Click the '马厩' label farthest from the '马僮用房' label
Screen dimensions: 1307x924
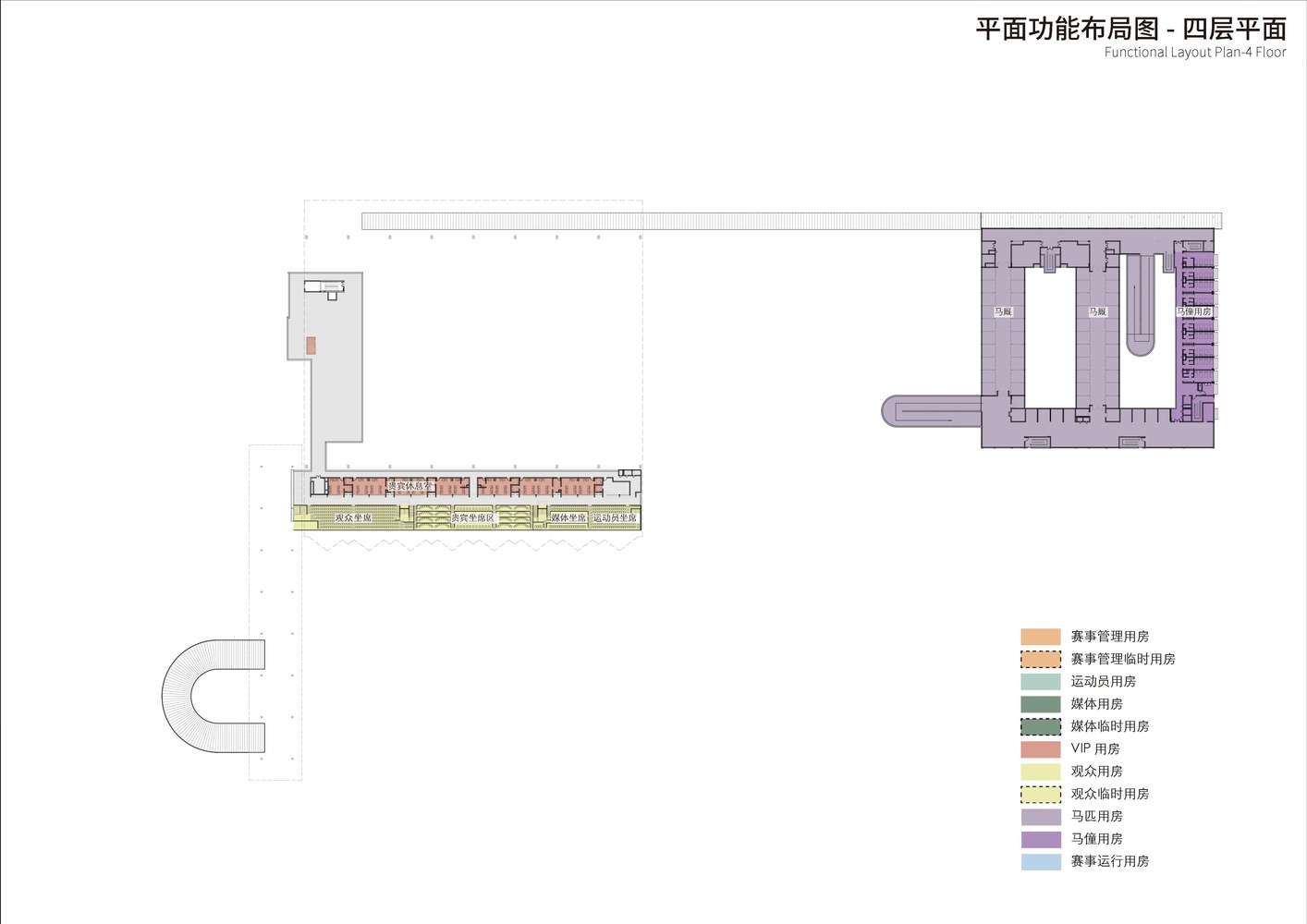(1003, 311)
